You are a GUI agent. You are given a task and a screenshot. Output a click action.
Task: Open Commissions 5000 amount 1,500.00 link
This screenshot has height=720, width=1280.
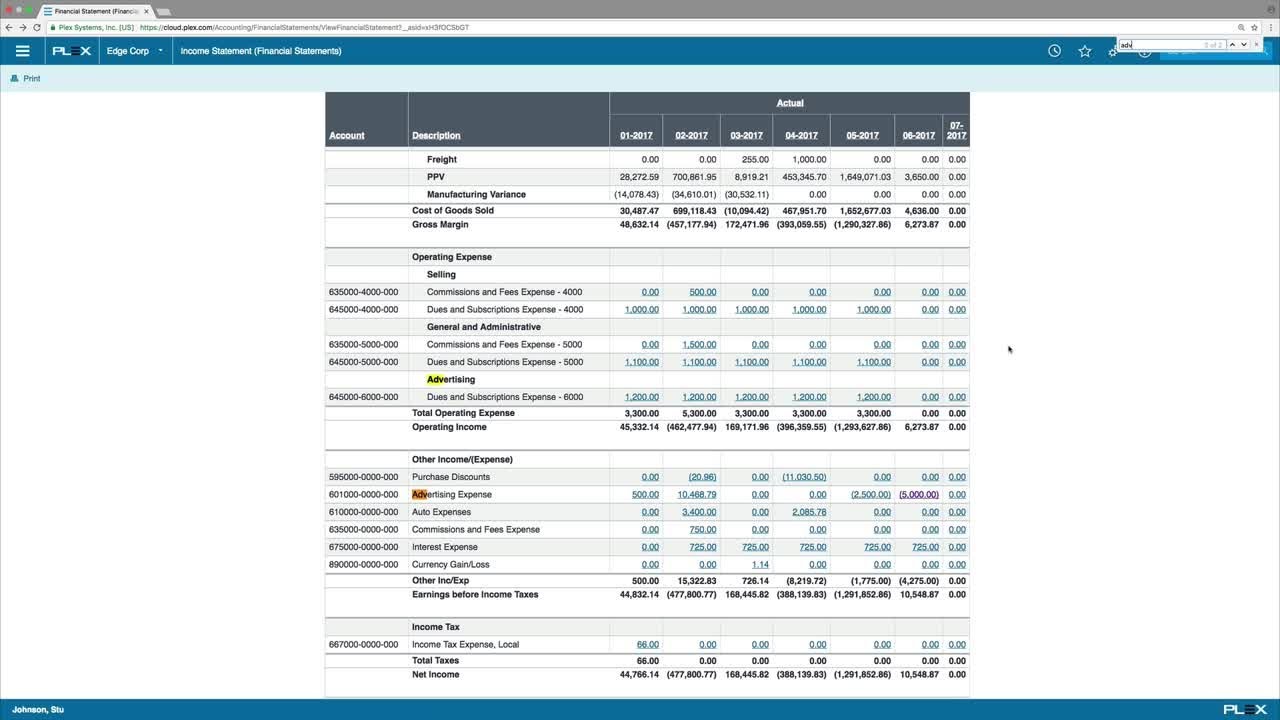tap(699, 345)
